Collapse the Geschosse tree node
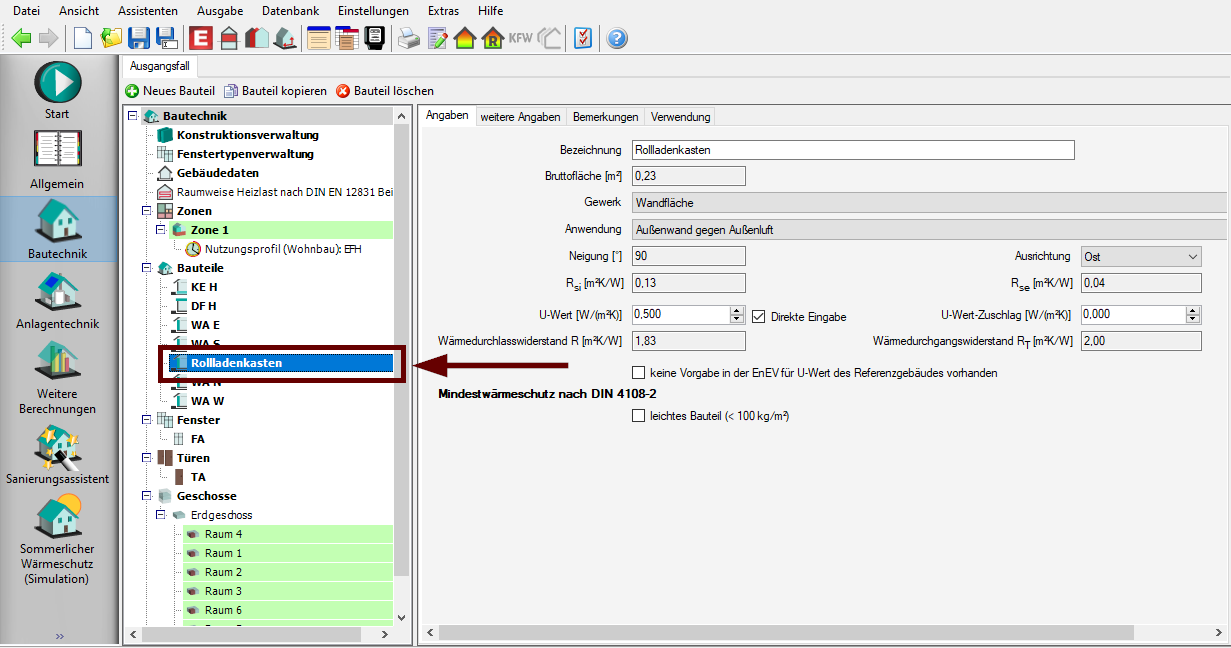Screen dimensions: 1231x648 tap(147, 496)
